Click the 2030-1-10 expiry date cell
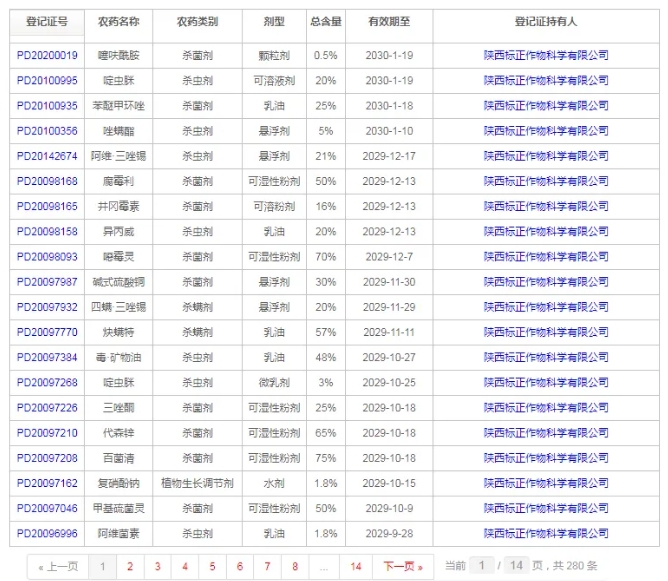Viewport: 668px width, 581px height. click(x=389, y=131)
